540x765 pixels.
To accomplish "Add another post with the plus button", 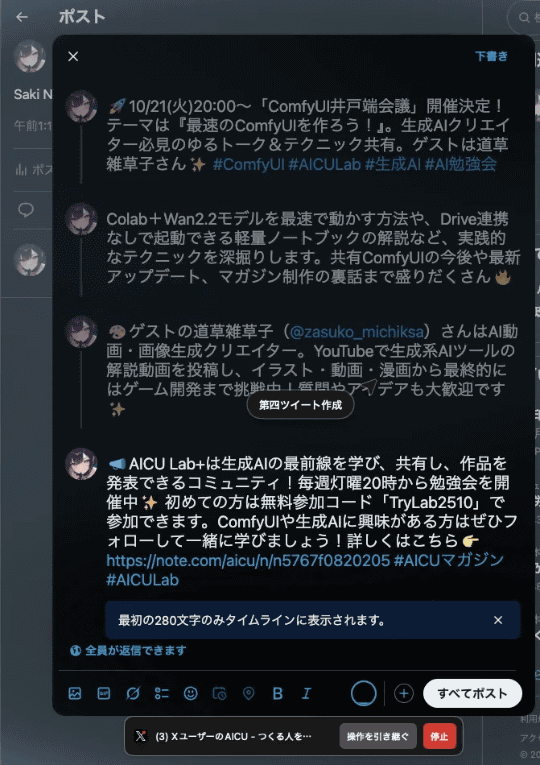I will 403,693.
